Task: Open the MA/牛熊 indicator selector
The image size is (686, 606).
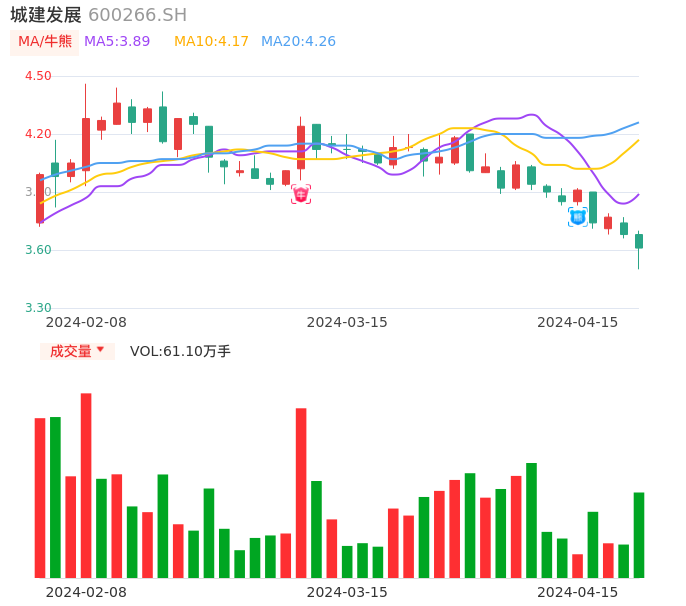Action: click(44, 42)
